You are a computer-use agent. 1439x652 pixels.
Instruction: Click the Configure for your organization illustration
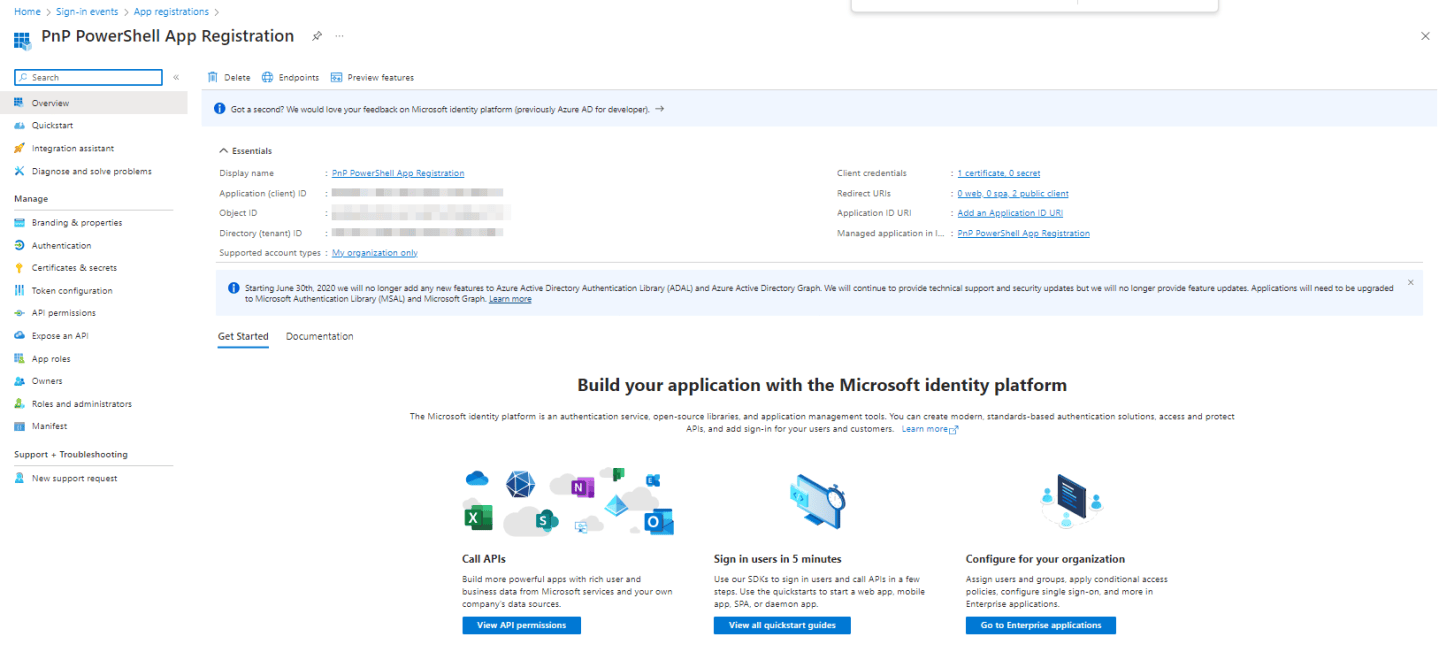point(1070,502)
